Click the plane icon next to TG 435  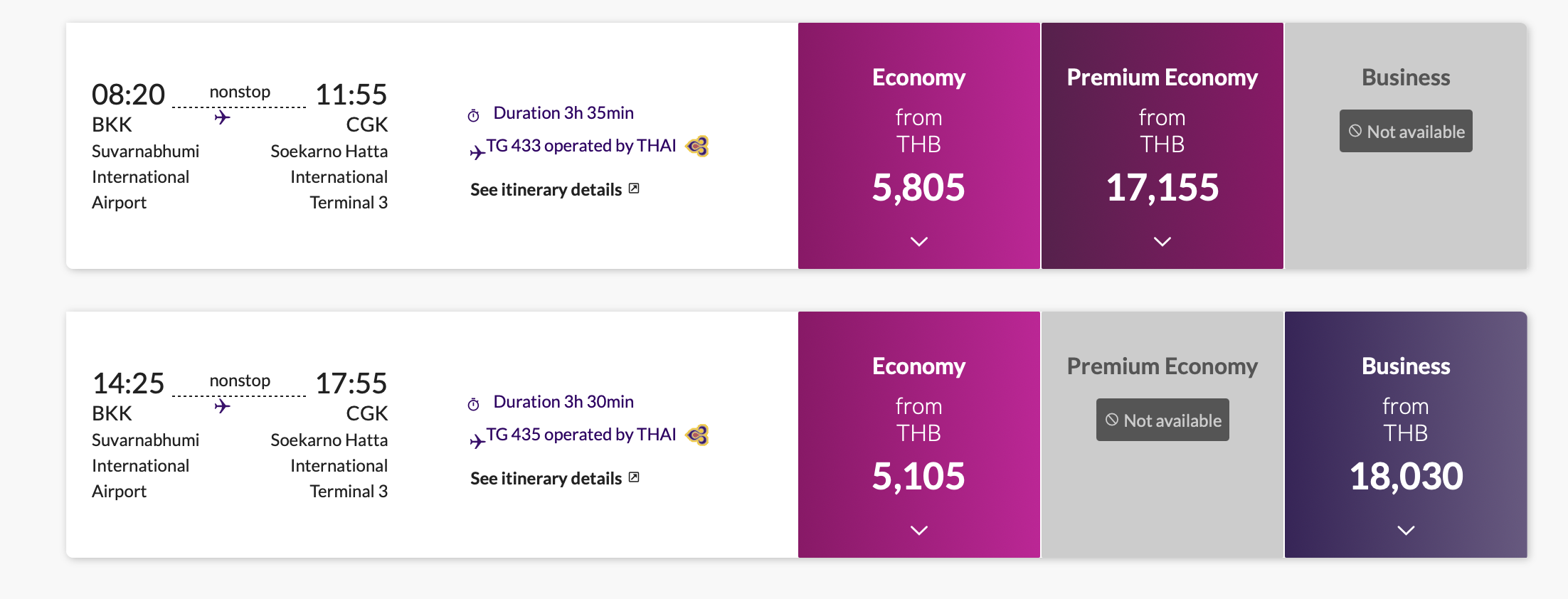477,441
